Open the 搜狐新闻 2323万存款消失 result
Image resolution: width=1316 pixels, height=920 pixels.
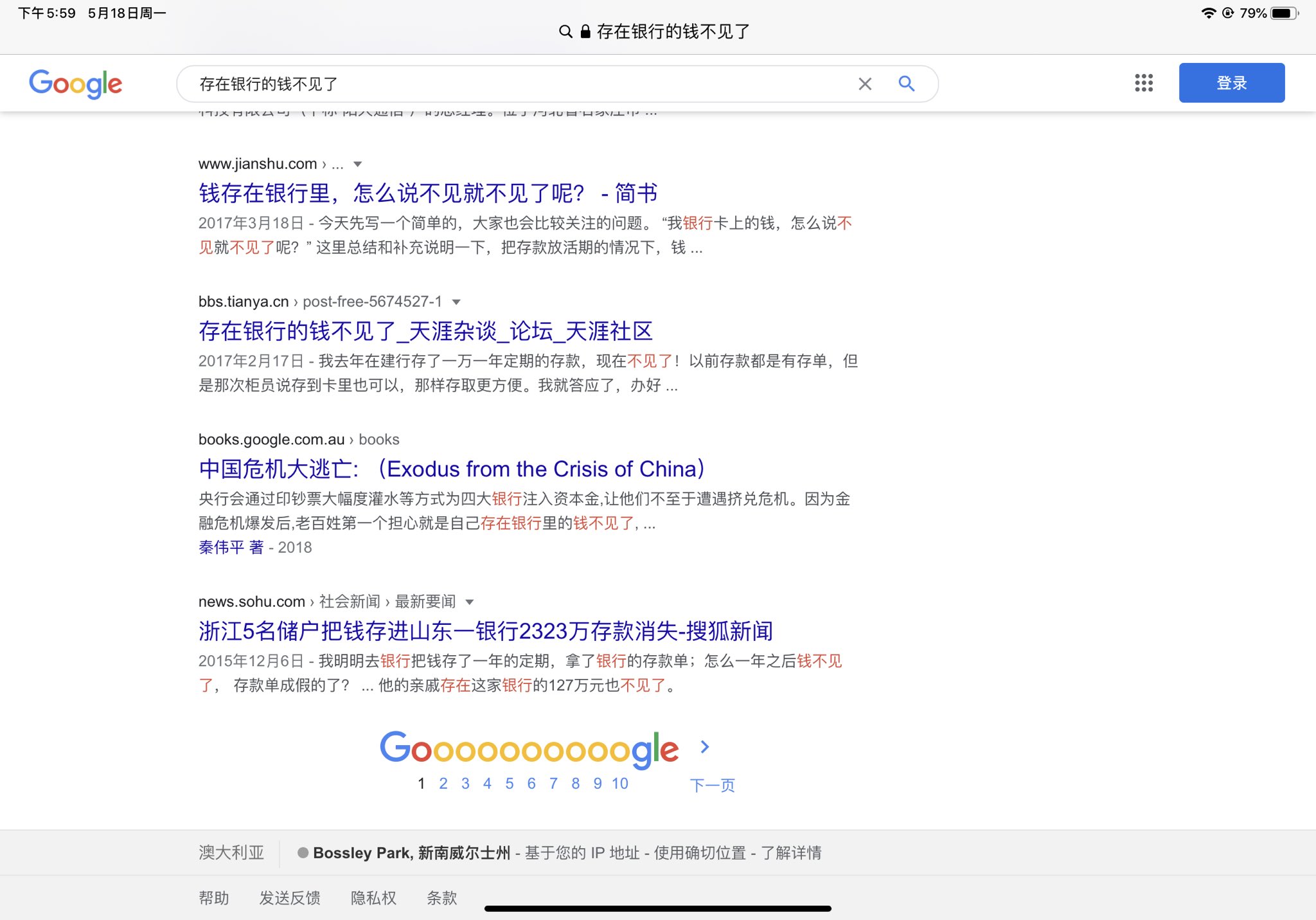tap(486, 631)
